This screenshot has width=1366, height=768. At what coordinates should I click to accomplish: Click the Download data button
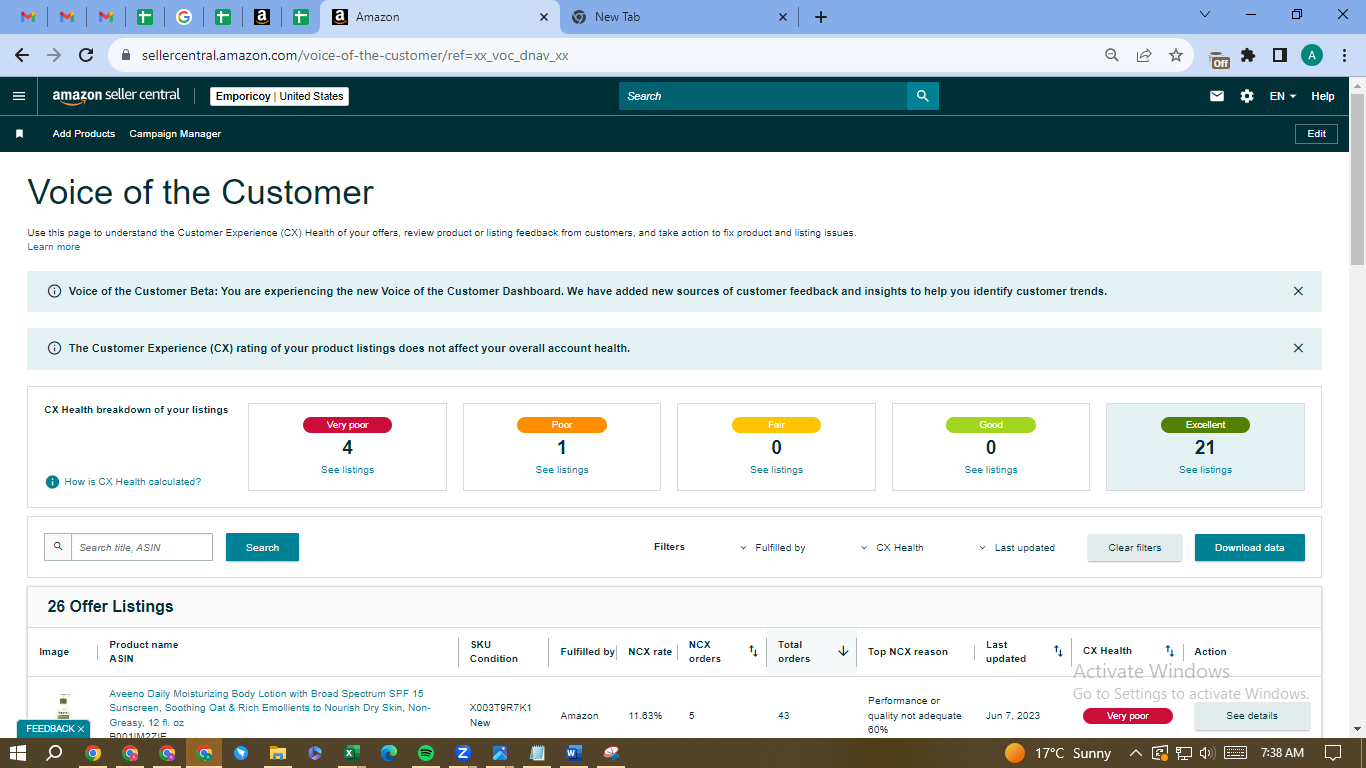pyautogui.click(x=1250, y=547)
